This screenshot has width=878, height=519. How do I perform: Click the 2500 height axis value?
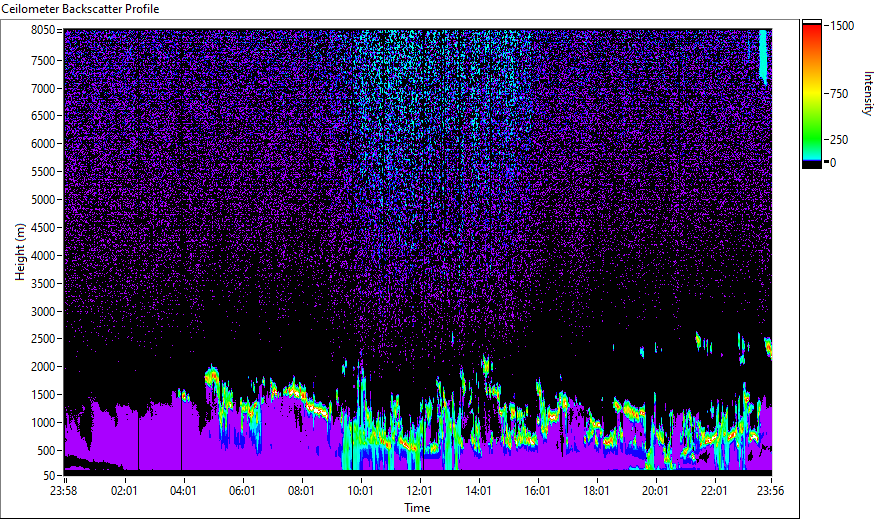43,339
